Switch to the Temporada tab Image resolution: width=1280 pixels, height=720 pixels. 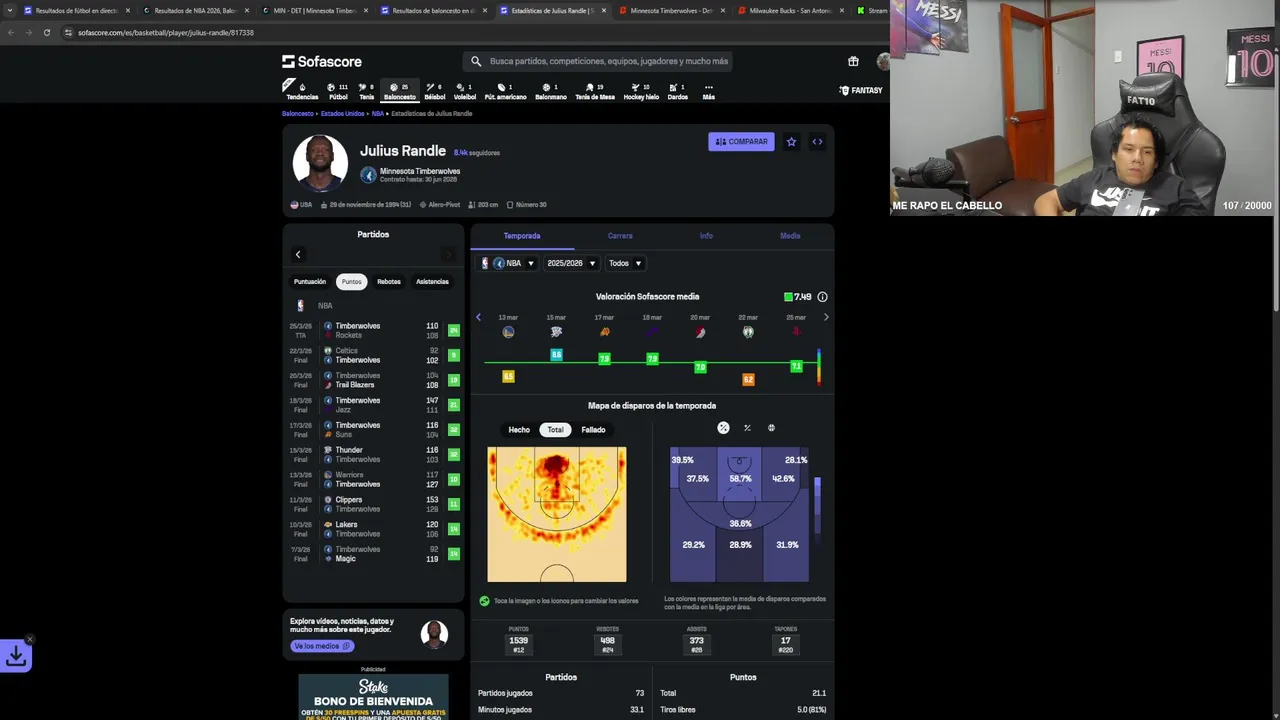click(x=522, y=236)
